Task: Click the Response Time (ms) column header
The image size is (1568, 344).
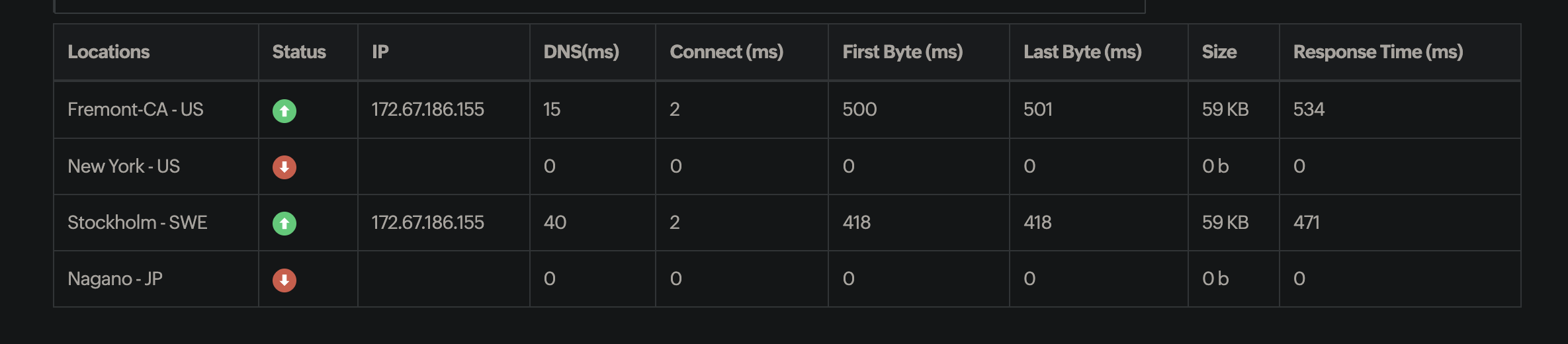Action: click(x=1378, y=52)
